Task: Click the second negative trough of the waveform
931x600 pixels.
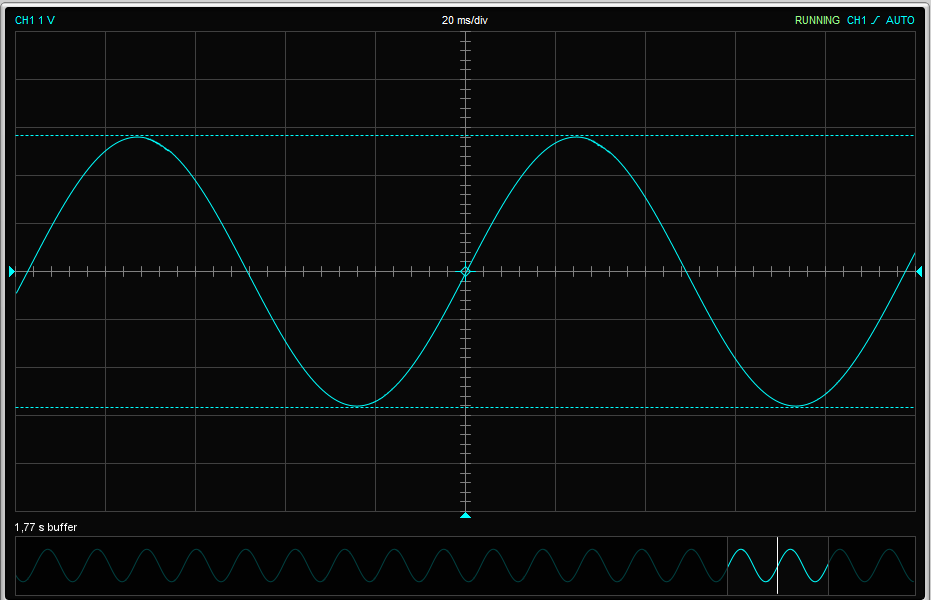Action: [797, 406]
